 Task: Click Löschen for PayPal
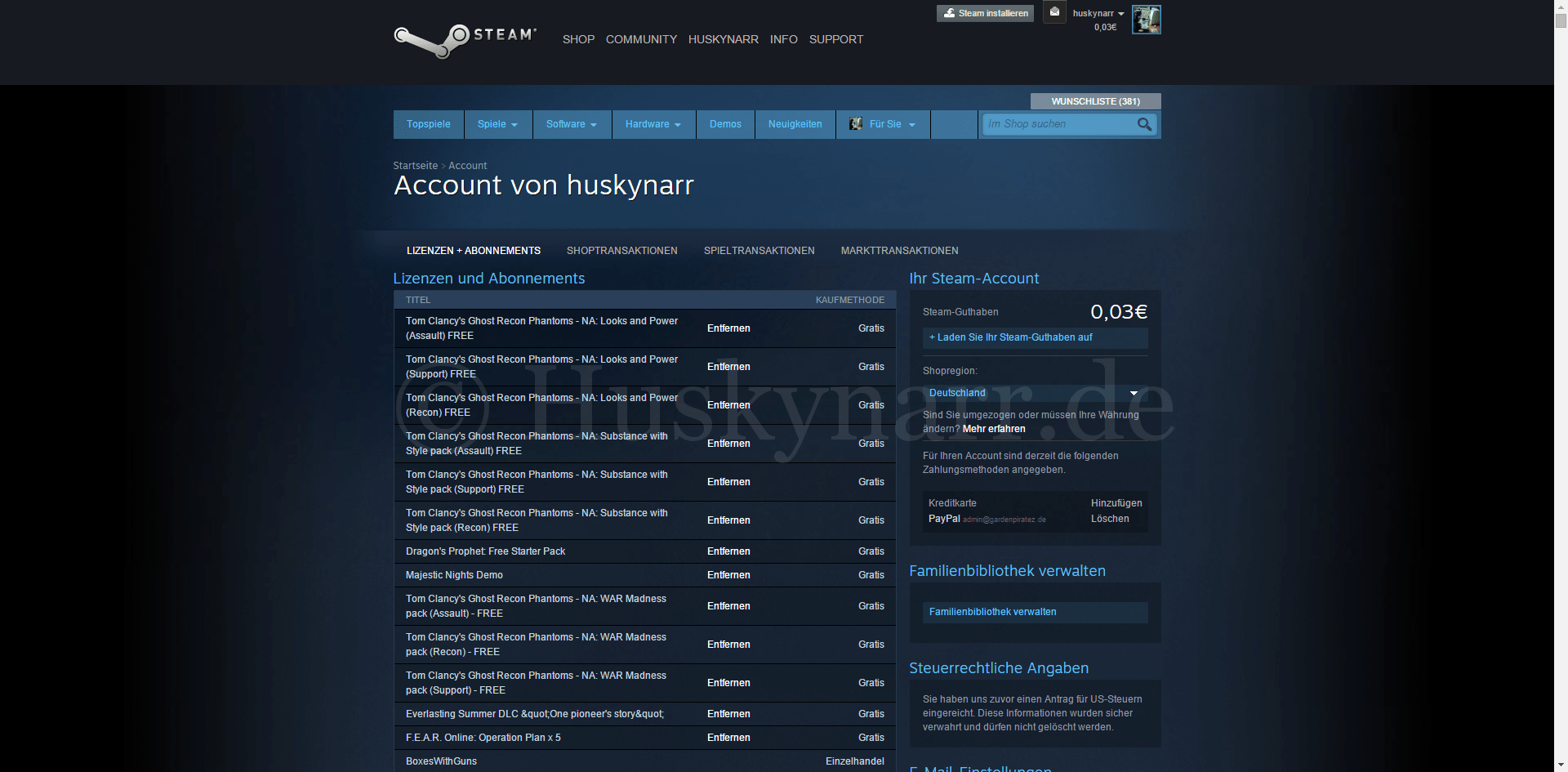(x=1110, y=519)
